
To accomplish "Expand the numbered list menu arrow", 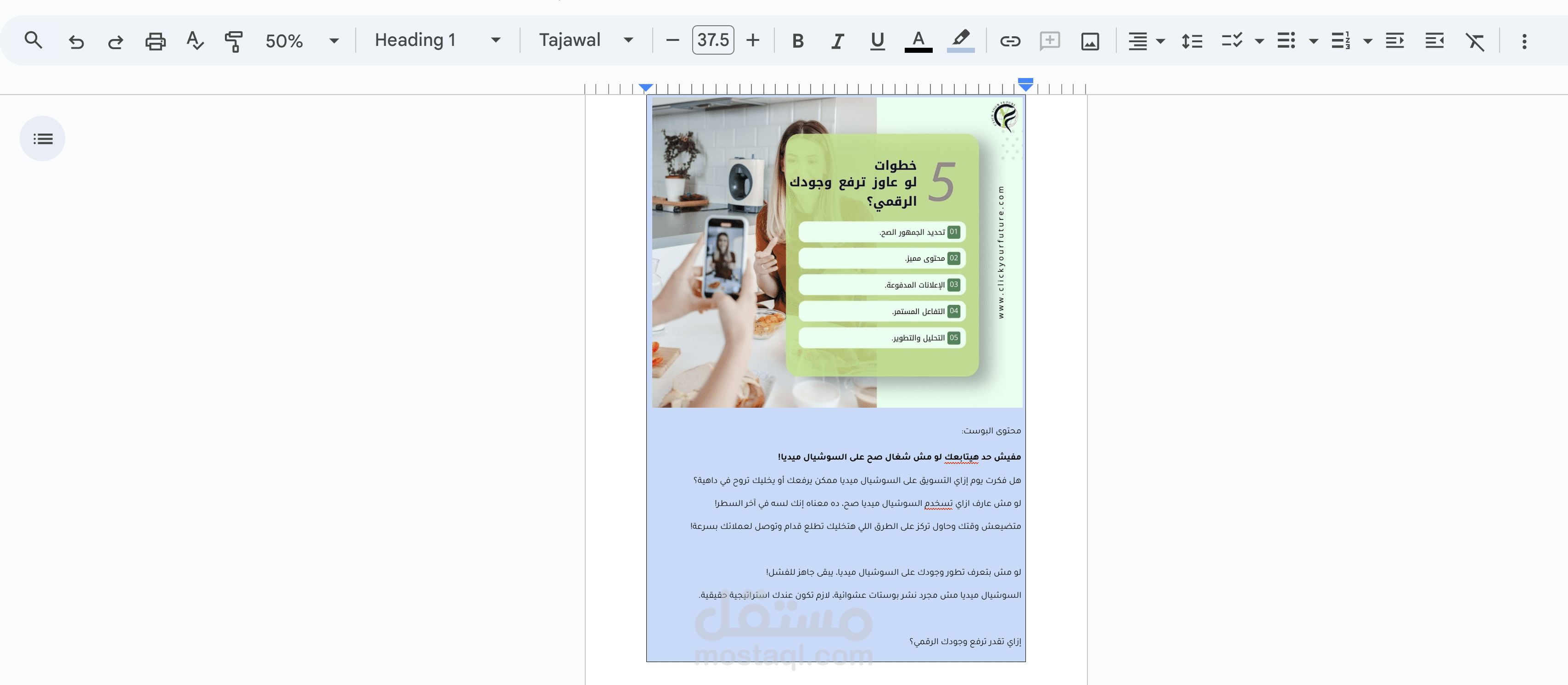I will (1368, 41).
